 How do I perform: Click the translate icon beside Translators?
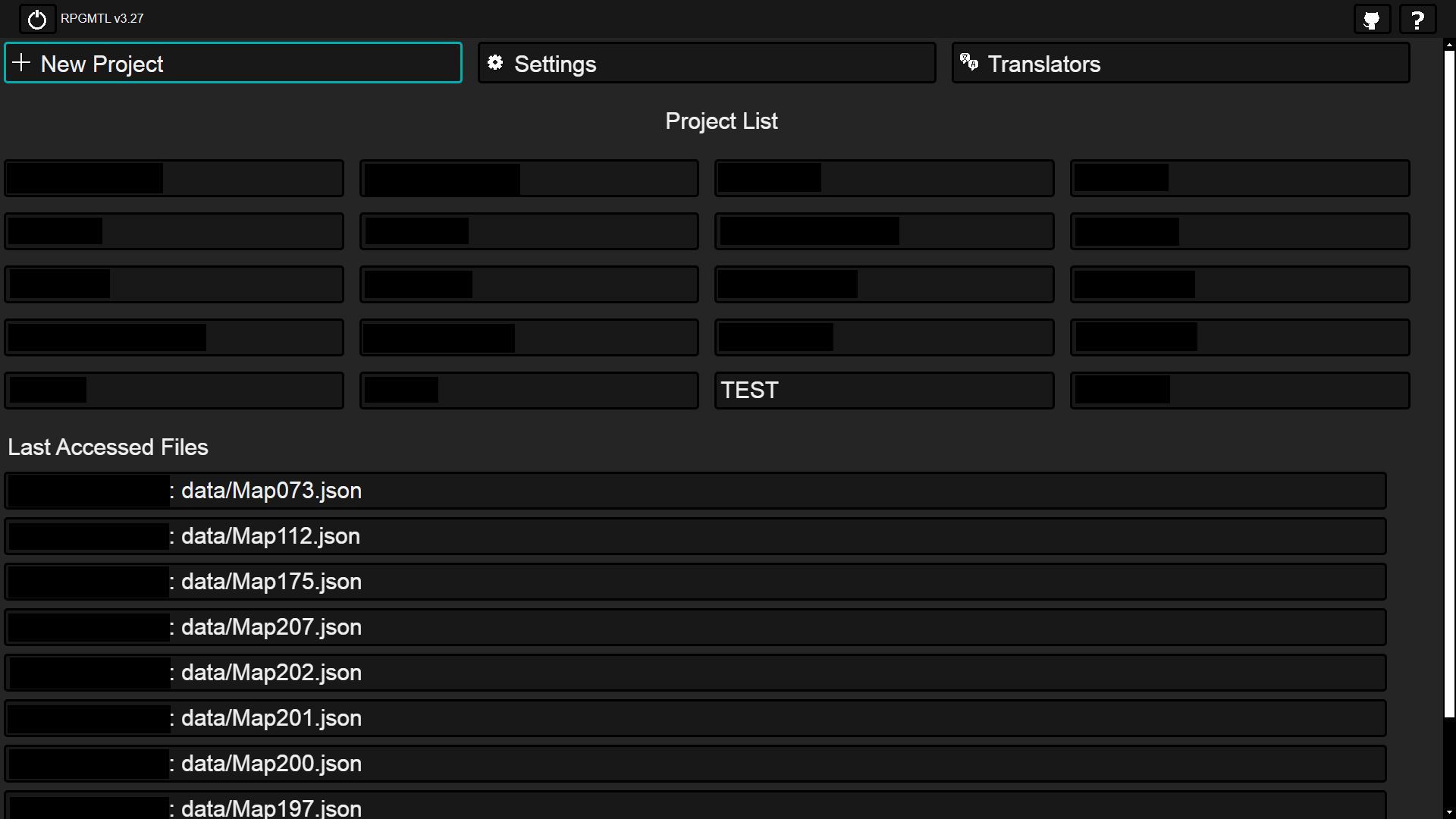tap(968, 62)
